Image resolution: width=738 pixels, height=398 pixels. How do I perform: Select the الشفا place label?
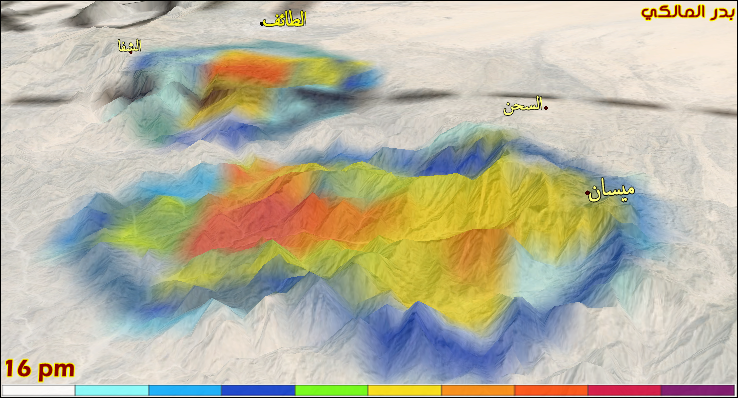pyautogui.click(x=129, y=46)
